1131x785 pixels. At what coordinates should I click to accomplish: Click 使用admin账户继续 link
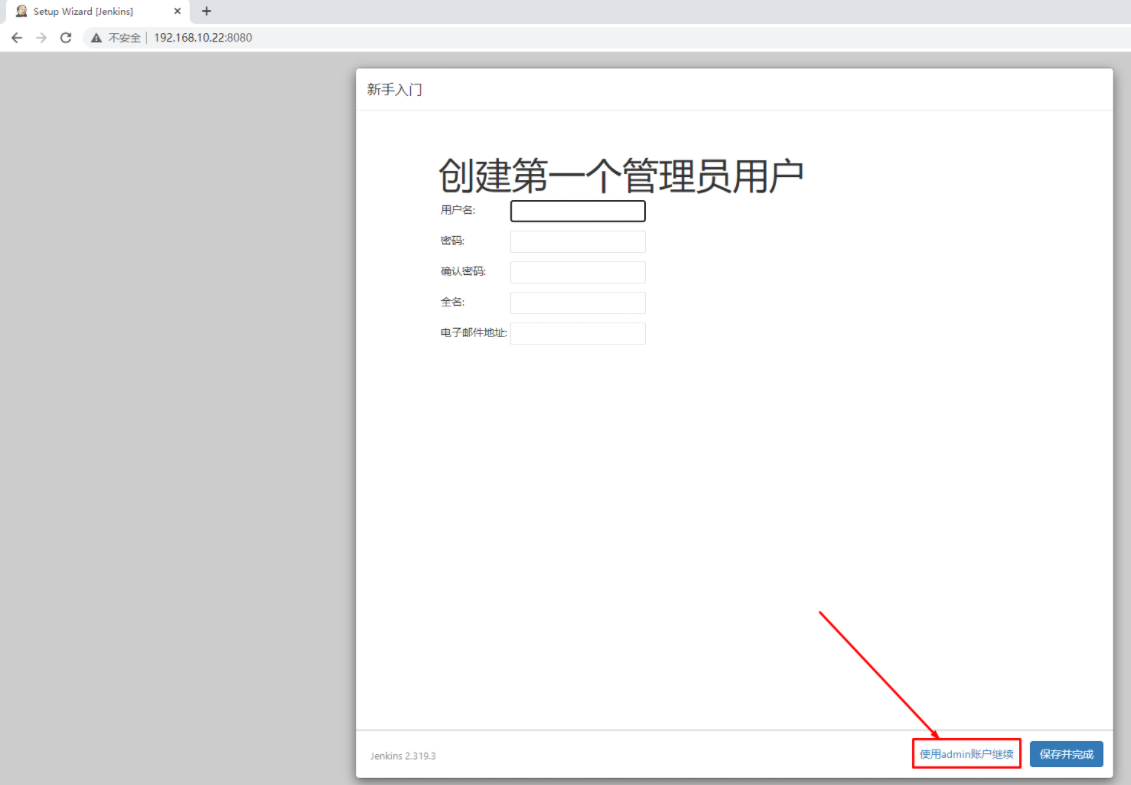tap(967, 754)
